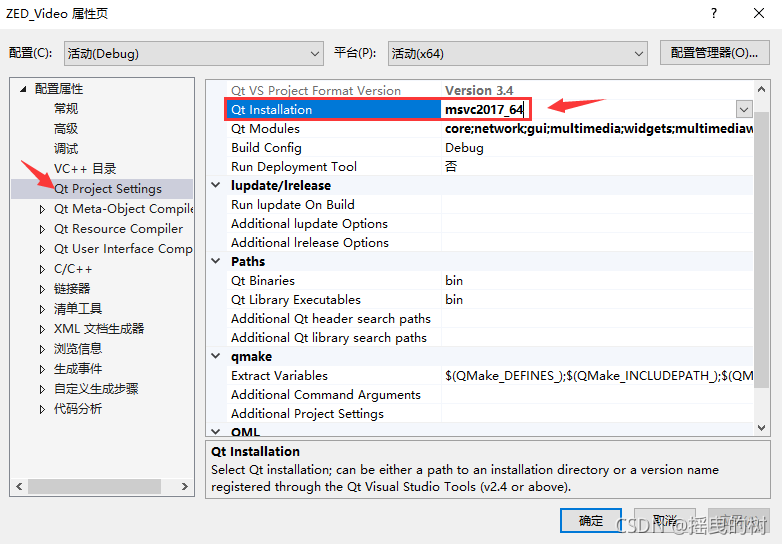Open the 平台(P) platform dropdown
782x544 pixels.
coord(518,53)
